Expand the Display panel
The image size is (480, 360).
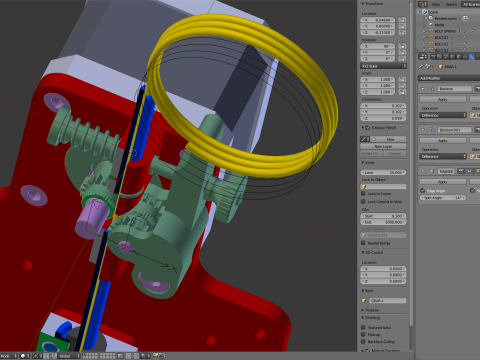363,310
